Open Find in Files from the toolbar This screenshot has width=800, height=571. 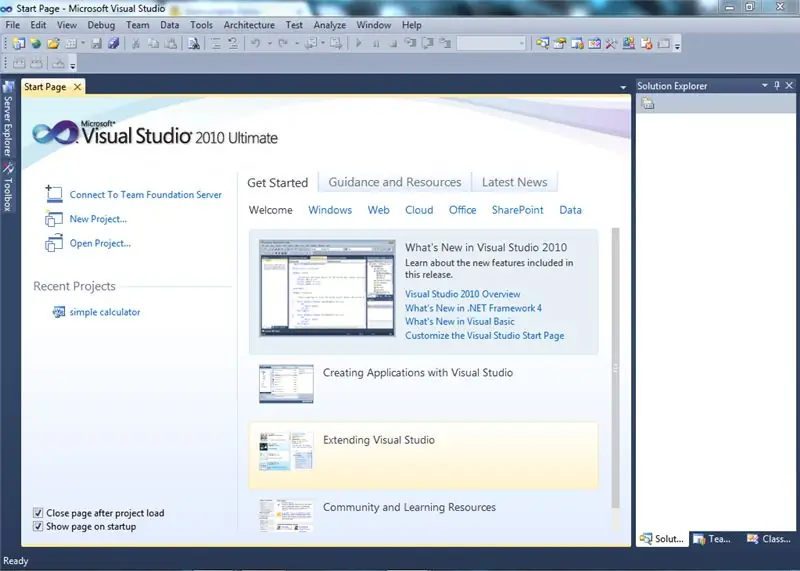194,44
